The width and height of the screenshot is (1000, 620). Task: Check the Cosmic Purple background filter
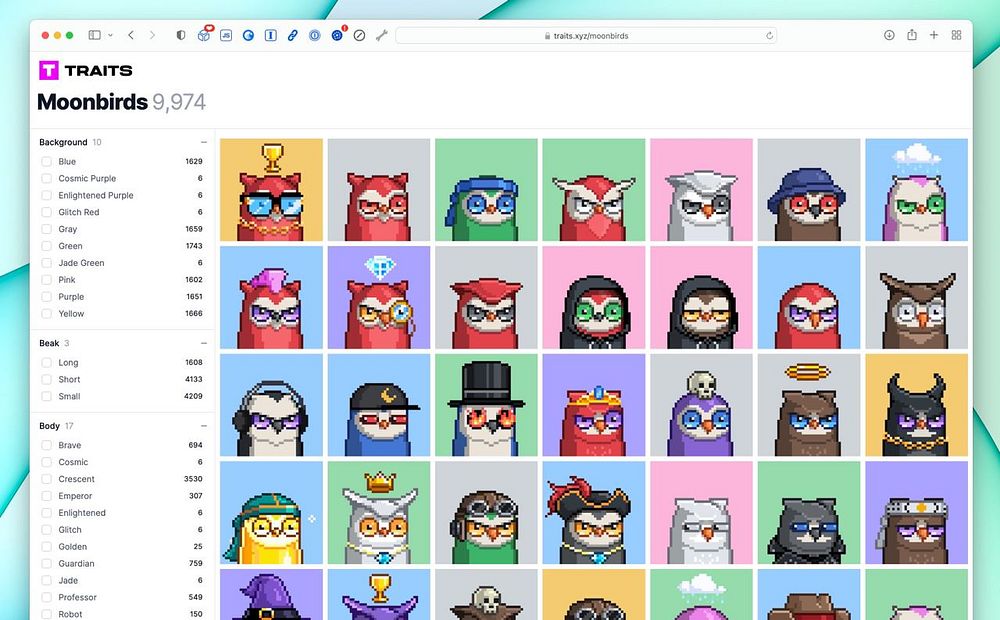(47, 178)
